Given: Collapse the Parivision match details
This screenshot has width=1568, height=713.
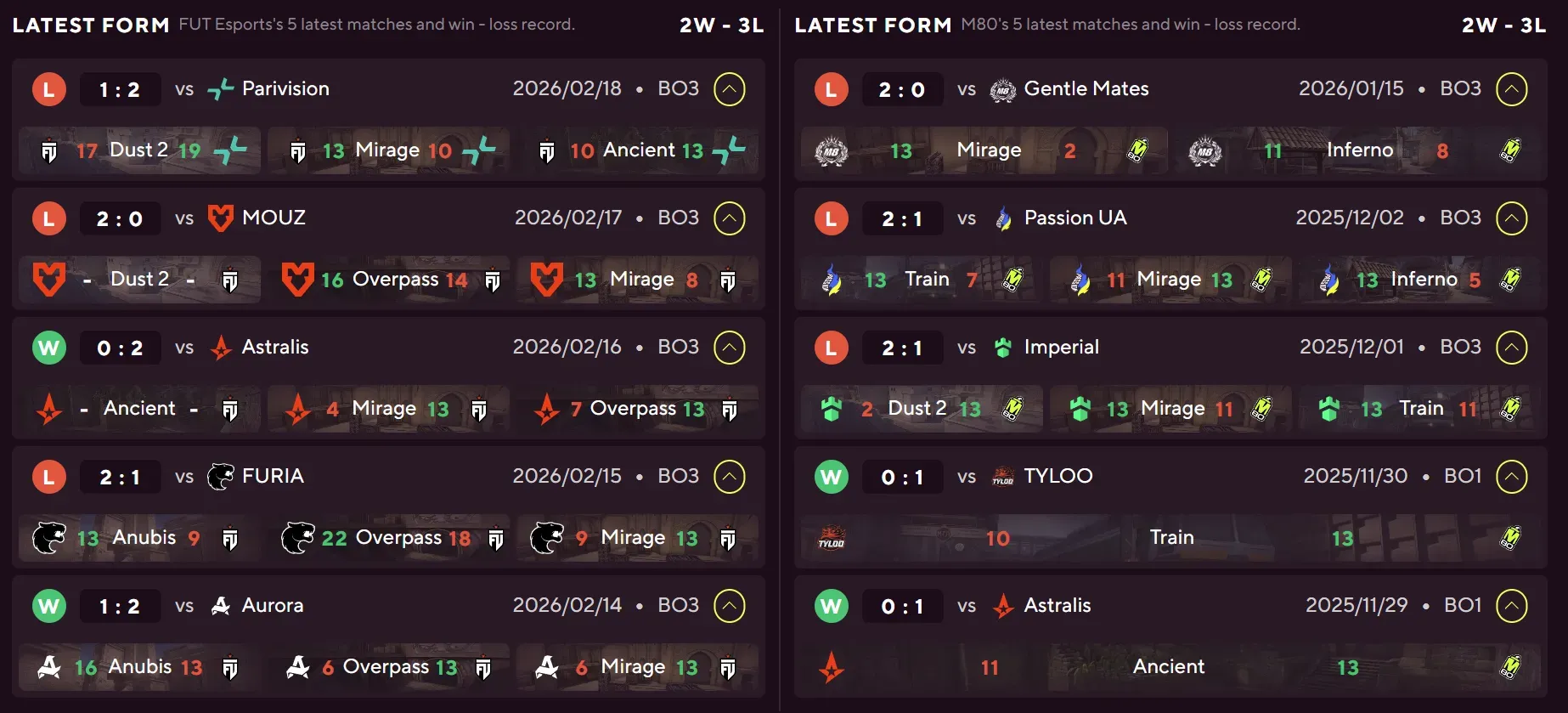Looking at the screenshot, I should tap(729, 88).
